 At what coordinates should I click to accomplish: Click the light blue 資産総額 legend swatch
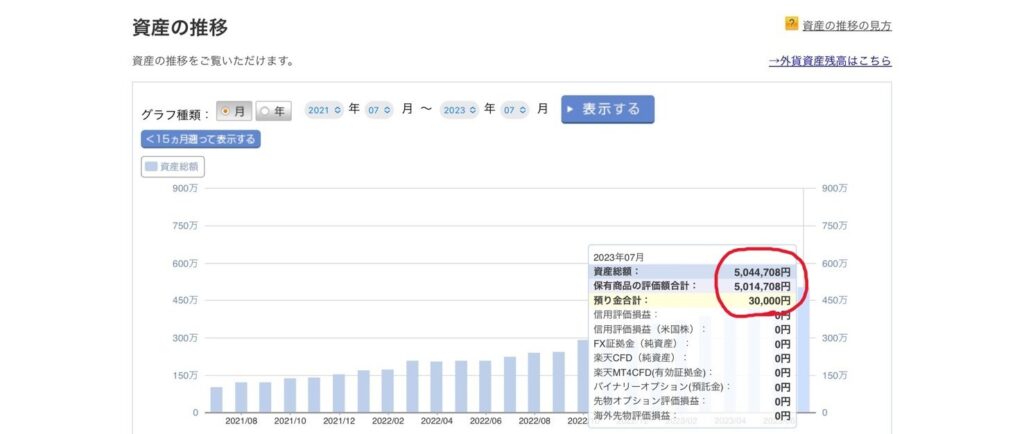(151, 167)
